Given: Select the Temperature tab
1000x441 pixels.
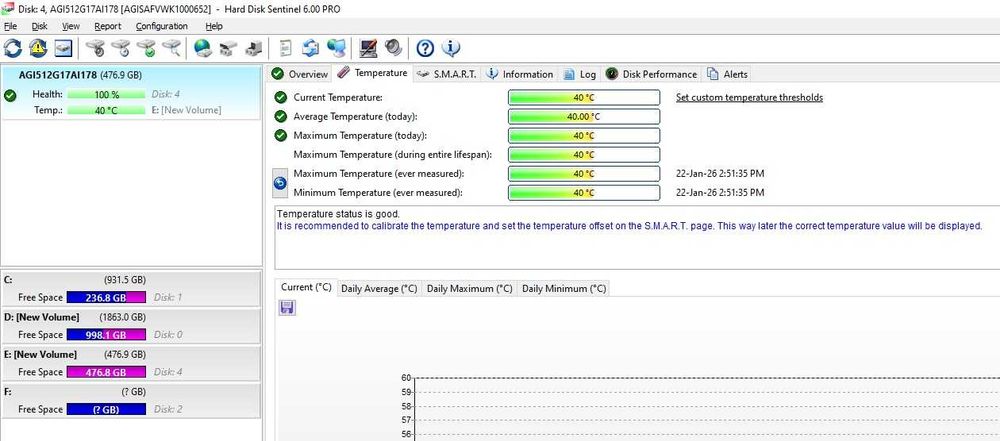Looking at the screenshot, I should pyautogui.click(x=372, y=73).
